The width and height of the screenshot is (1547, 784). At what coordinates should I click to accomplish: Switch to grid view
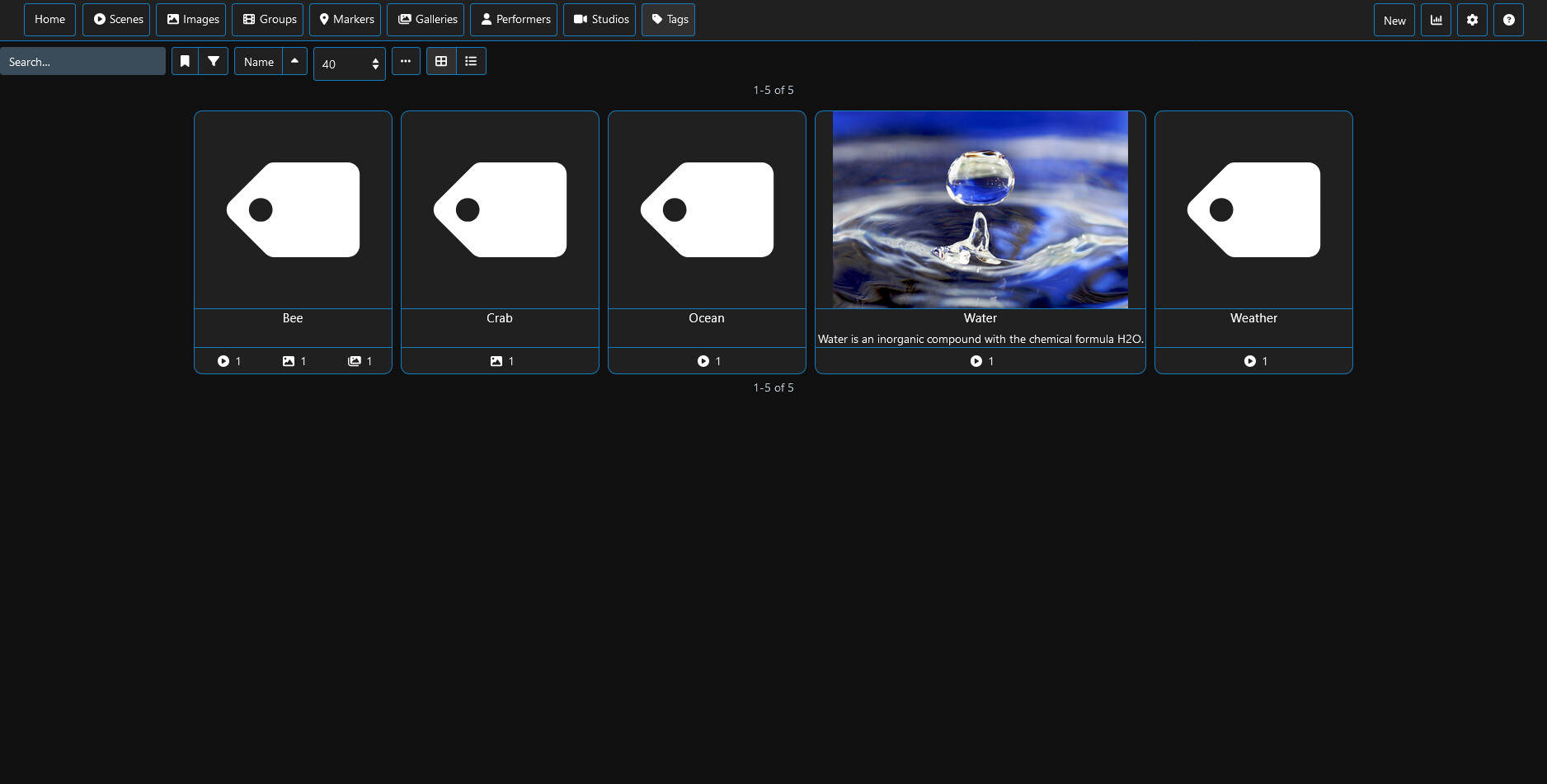(x=442, y=62)
